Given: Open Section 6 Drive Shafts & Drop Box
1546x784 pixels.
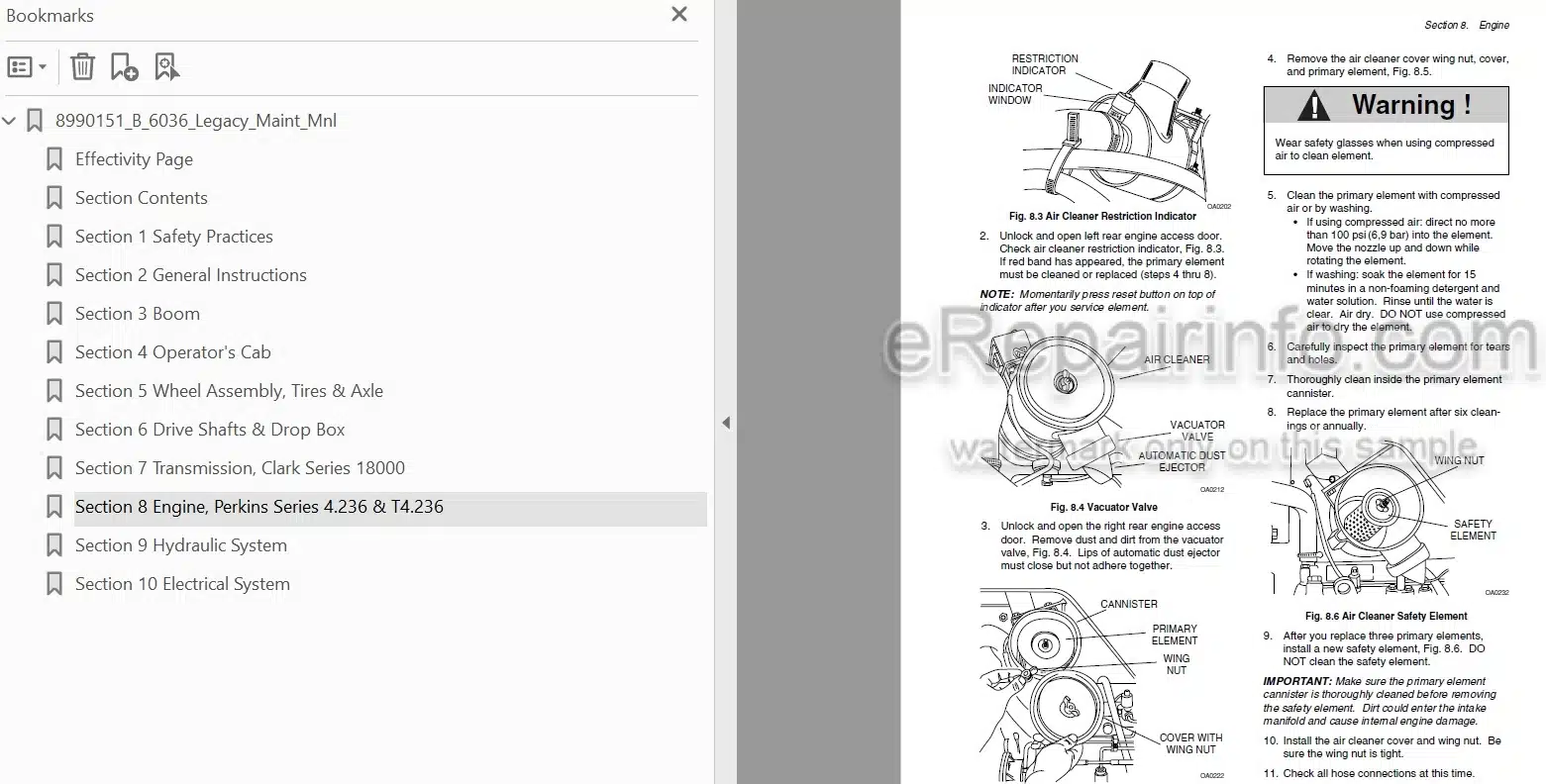Looking at the screenshot, I should (x=210, y=430).
